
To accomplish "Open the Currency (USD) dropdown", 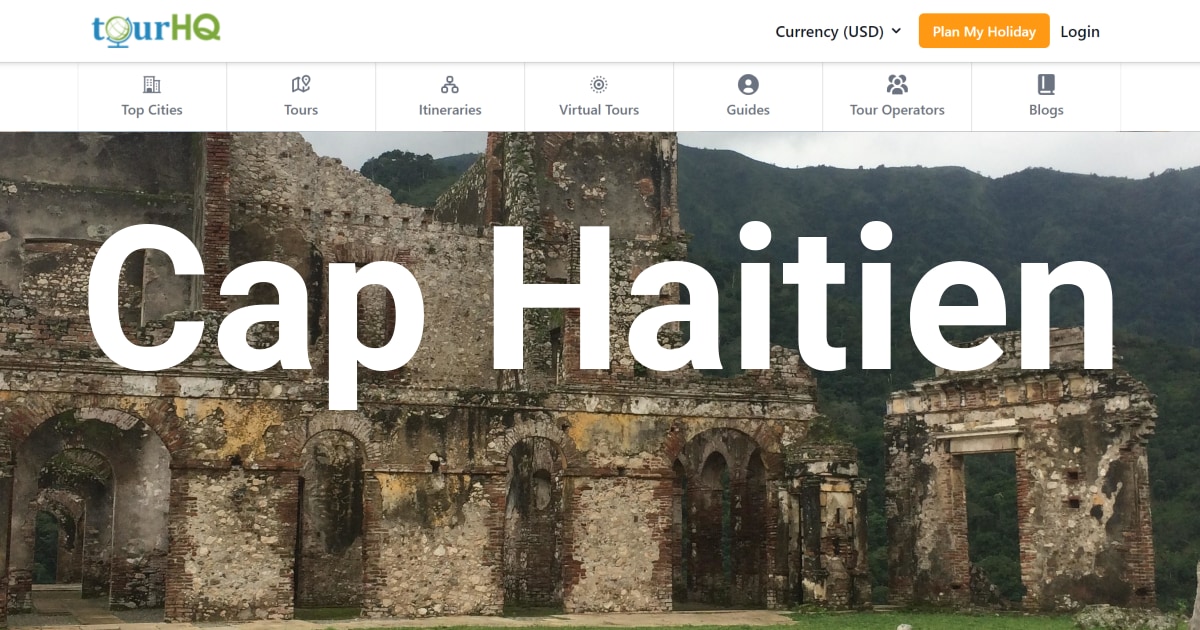I will click(x=830, y=31).
